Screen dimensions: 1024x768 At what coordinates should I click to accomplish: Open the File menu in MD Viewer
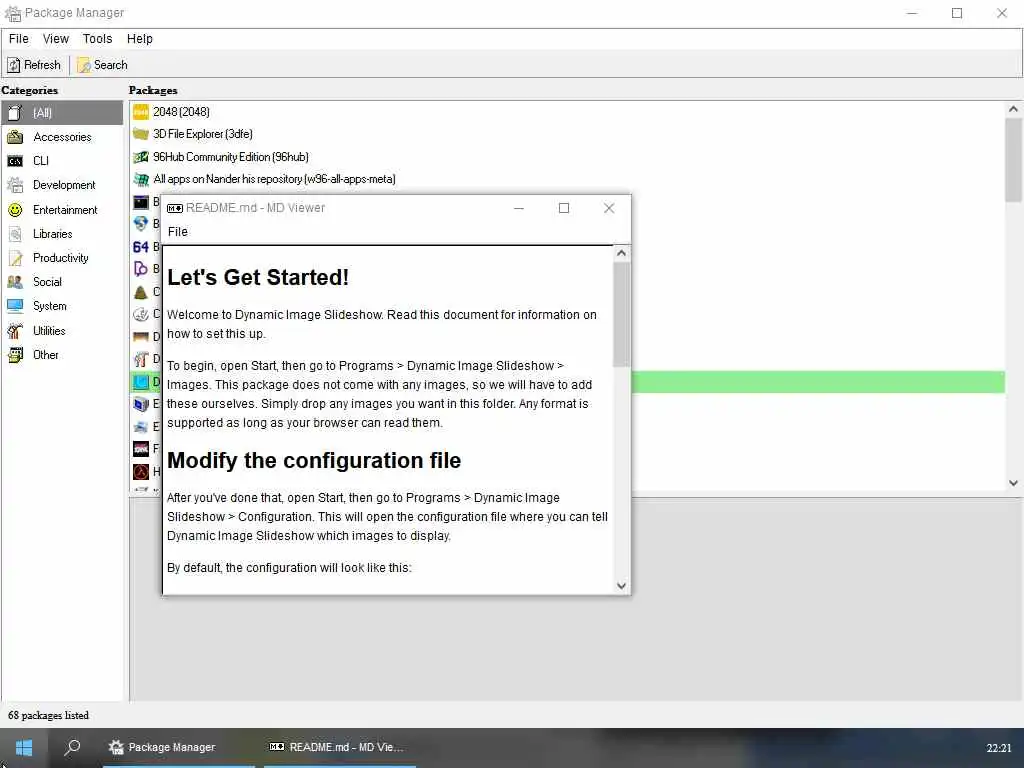coord(178,232)
